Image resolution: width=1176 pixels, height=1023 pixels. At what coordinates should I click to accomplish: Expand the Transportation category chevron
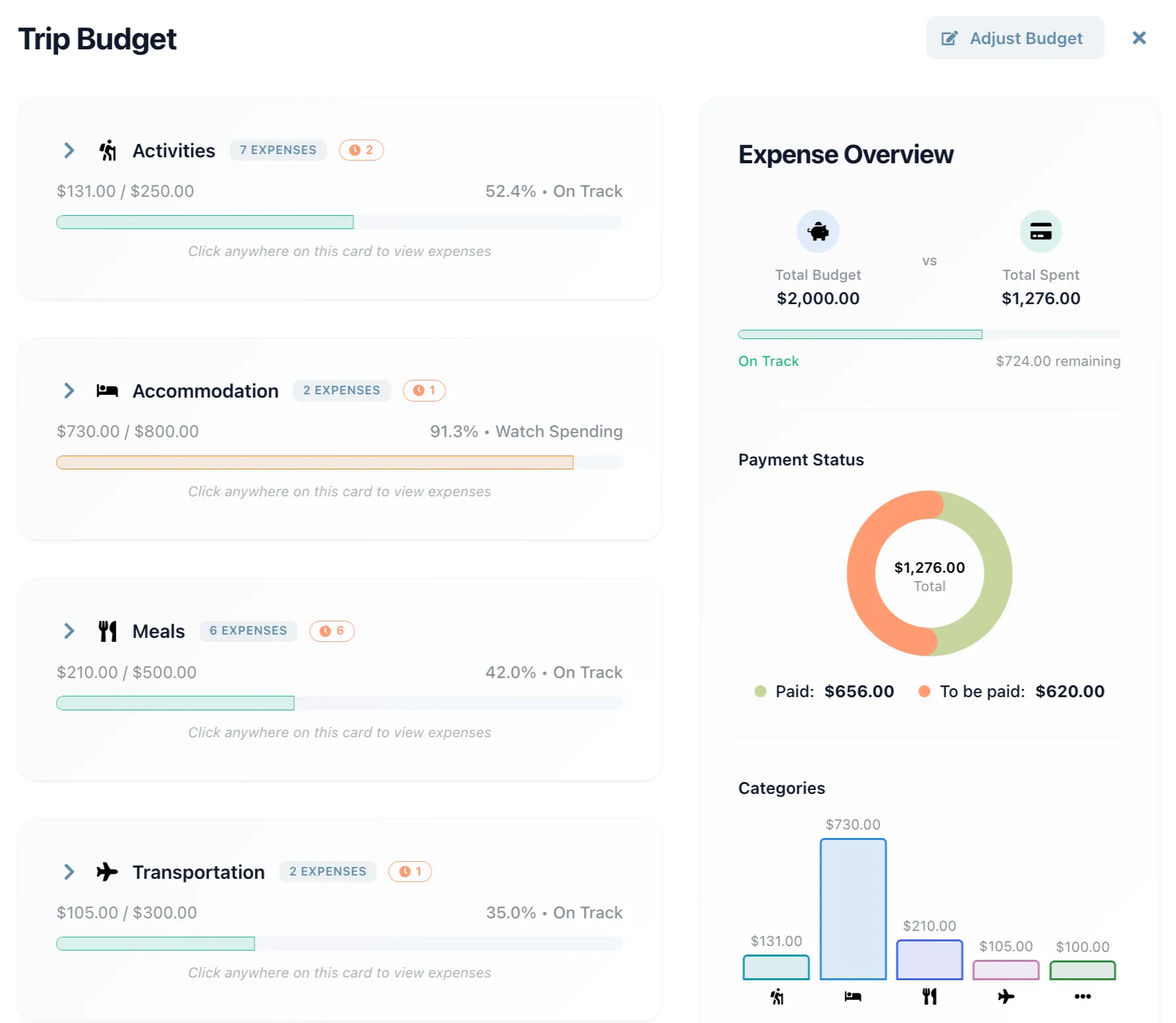[x=69, y=872]
